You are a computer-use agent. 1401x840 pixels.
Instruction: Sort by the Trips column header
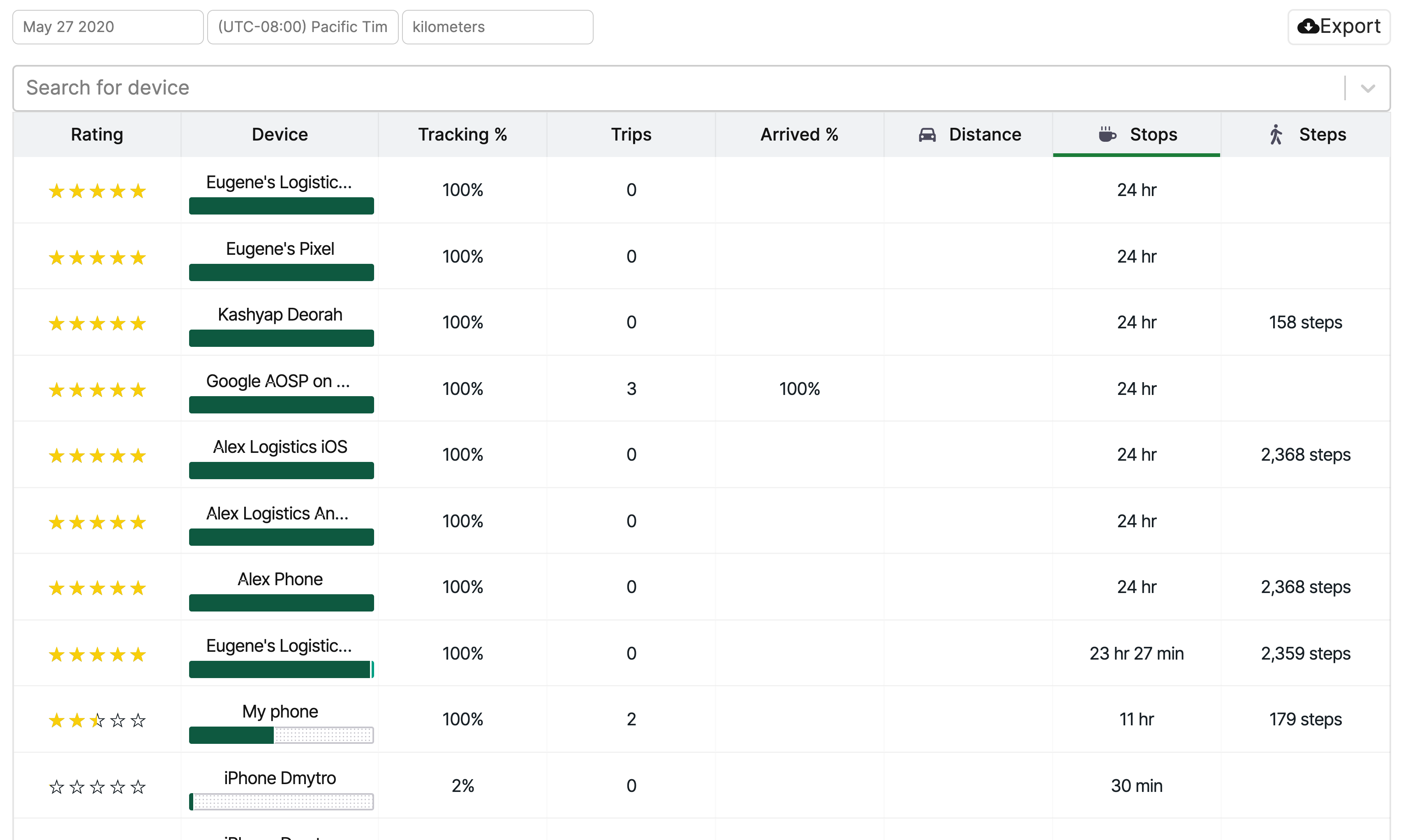click(x=631, y=135)
